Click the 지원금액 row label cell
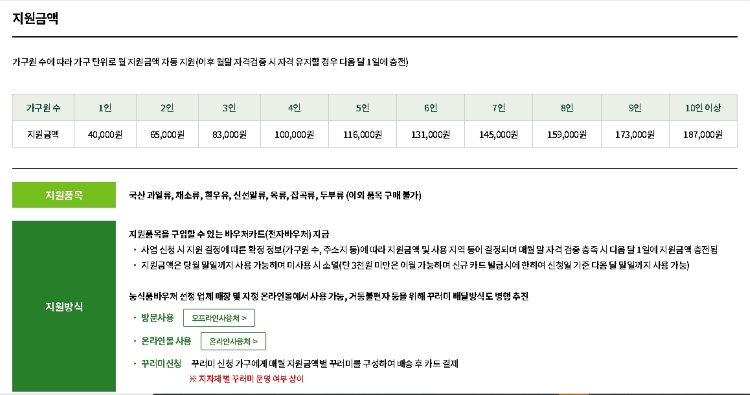750x395 pixels. tap(43, 134)
